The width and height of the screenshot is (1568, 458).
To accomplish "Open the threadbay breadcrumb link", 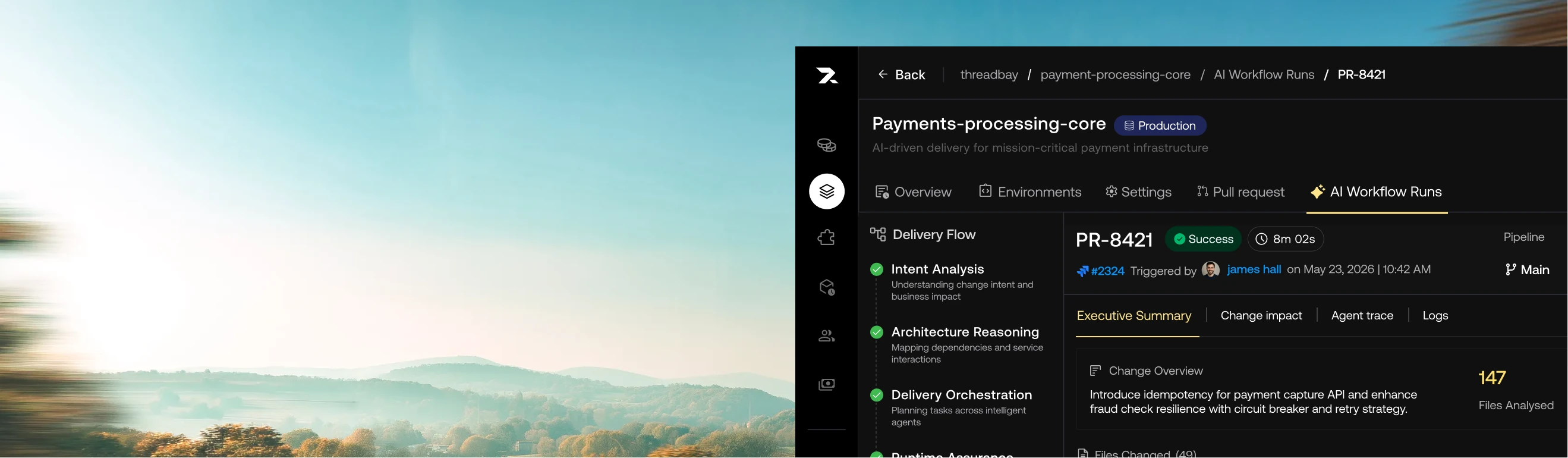I will [989, 74].
